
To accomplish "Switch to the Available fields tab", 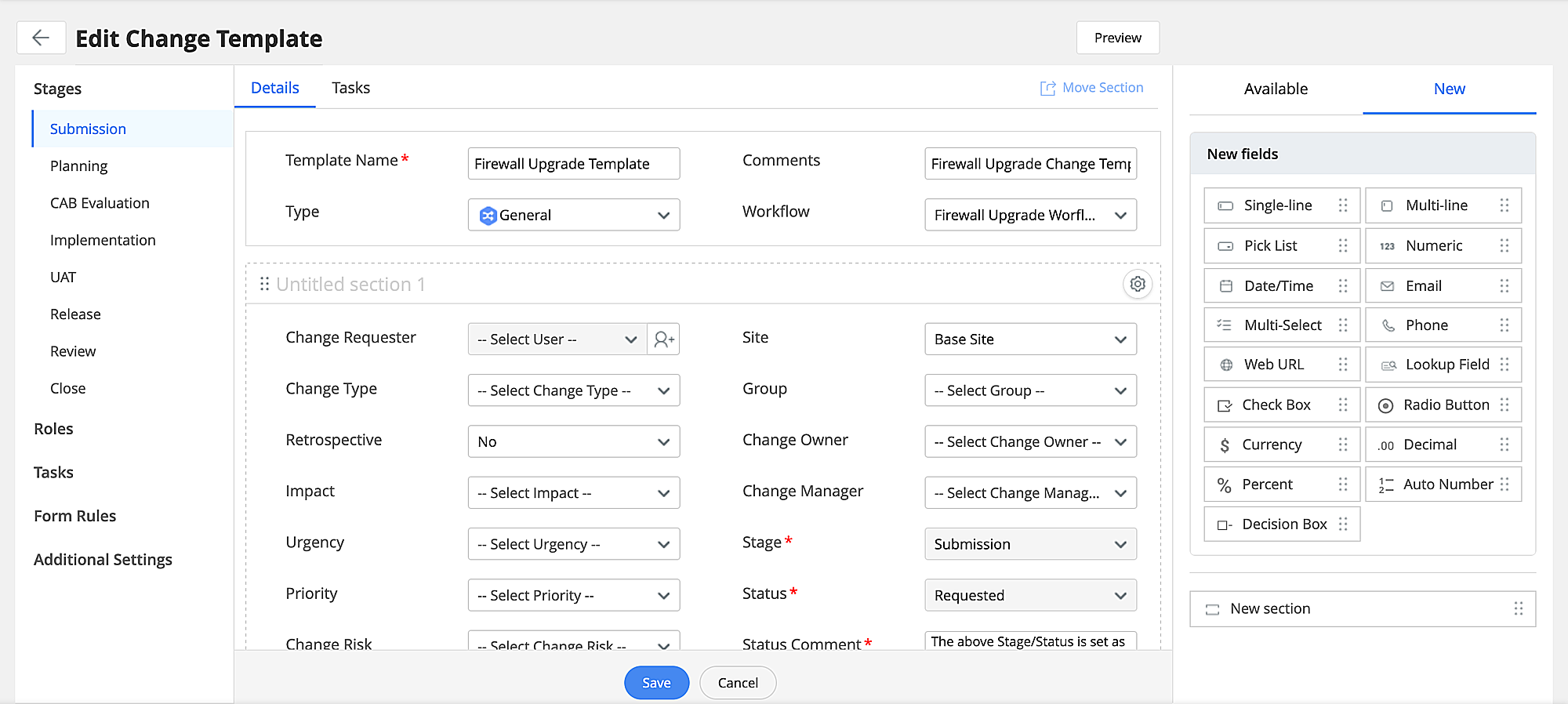I will coord(1276,89).
